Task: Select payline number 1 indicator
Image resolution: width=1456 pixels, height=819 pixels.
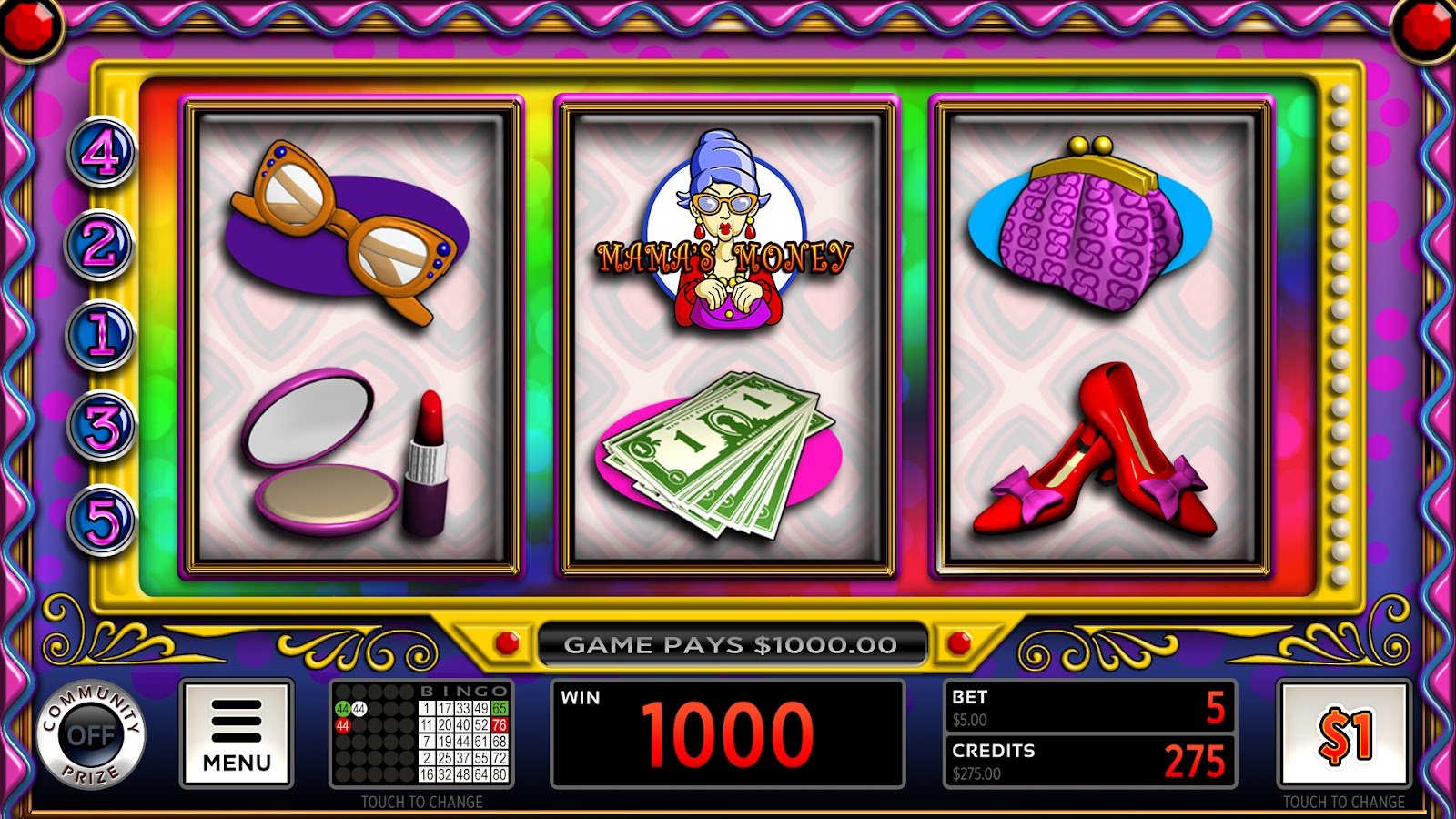Action: coord(100,335)
